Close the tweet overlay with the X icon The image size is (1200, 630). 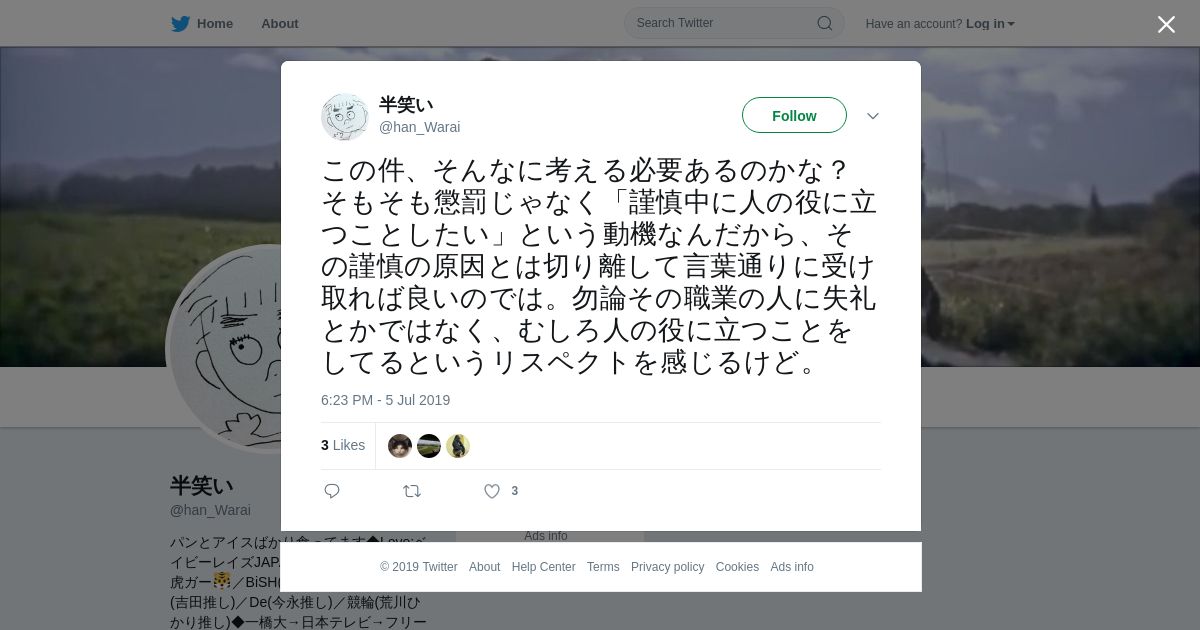click(x=1166, y=24)
